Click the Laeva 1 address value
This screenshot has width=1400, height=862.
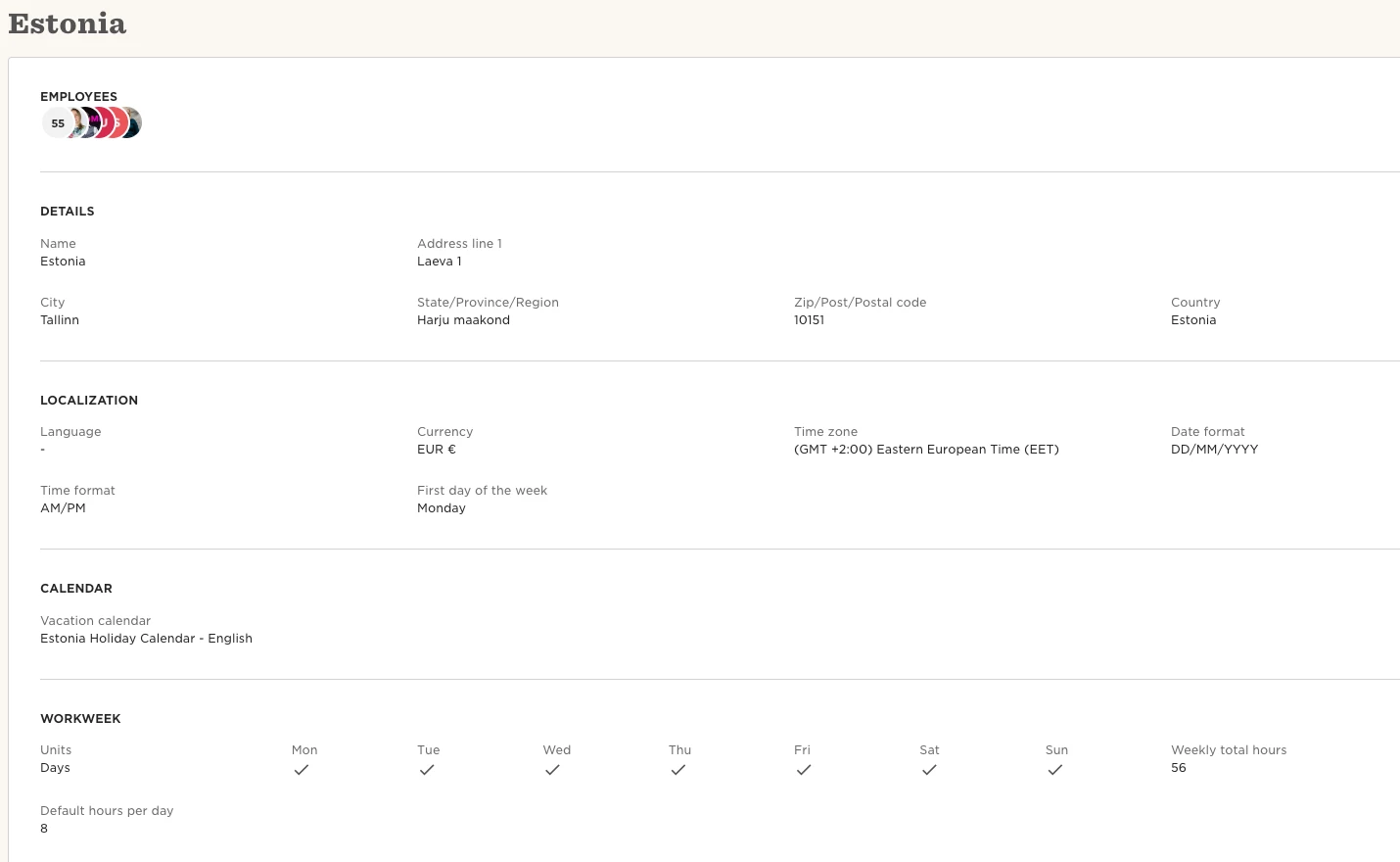440,262
